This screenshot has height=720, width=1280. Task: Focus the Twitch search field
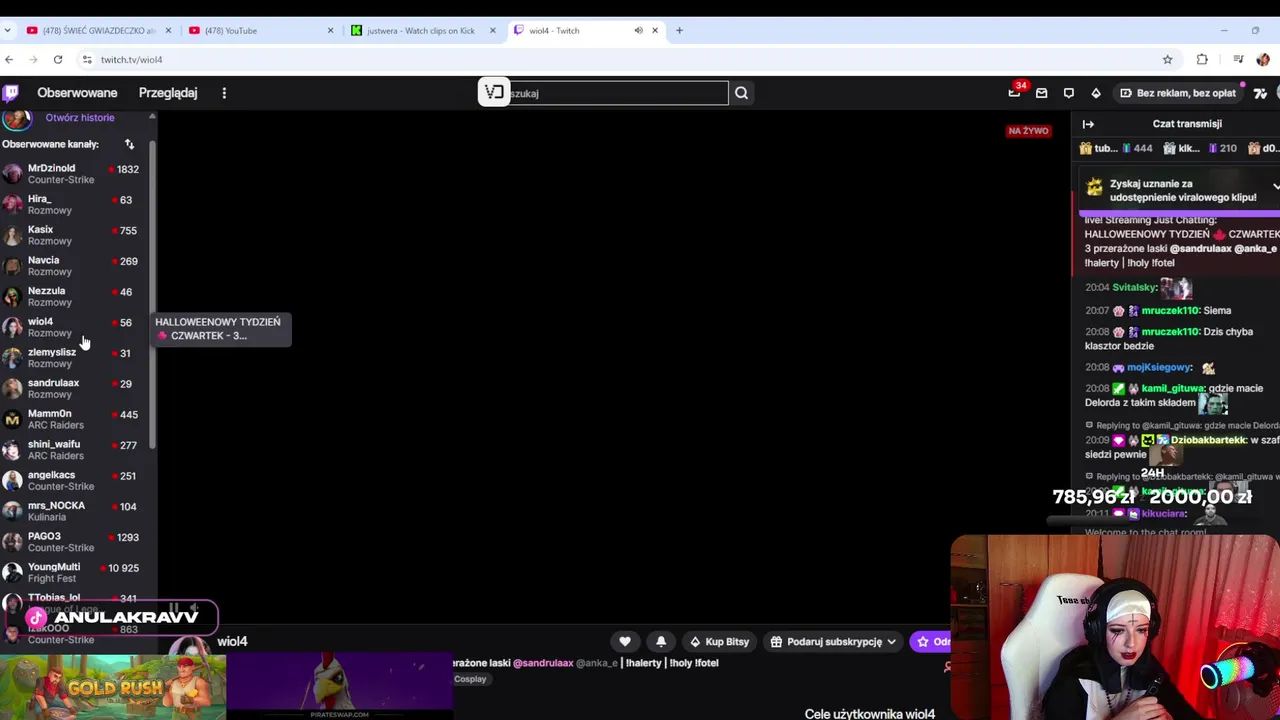click(x=618, y=93)
